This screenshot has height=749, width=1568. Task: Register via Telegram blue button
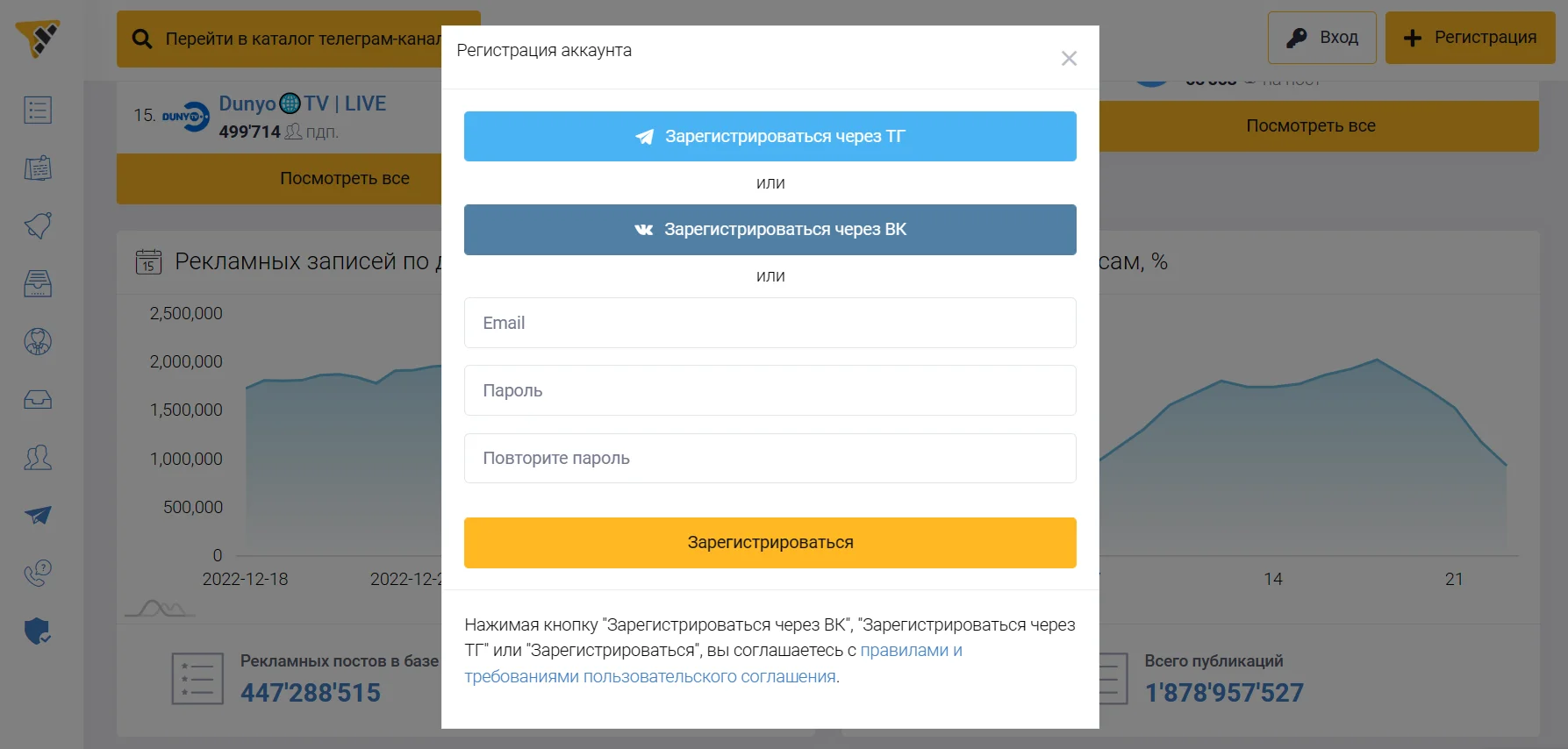[770, 137]
